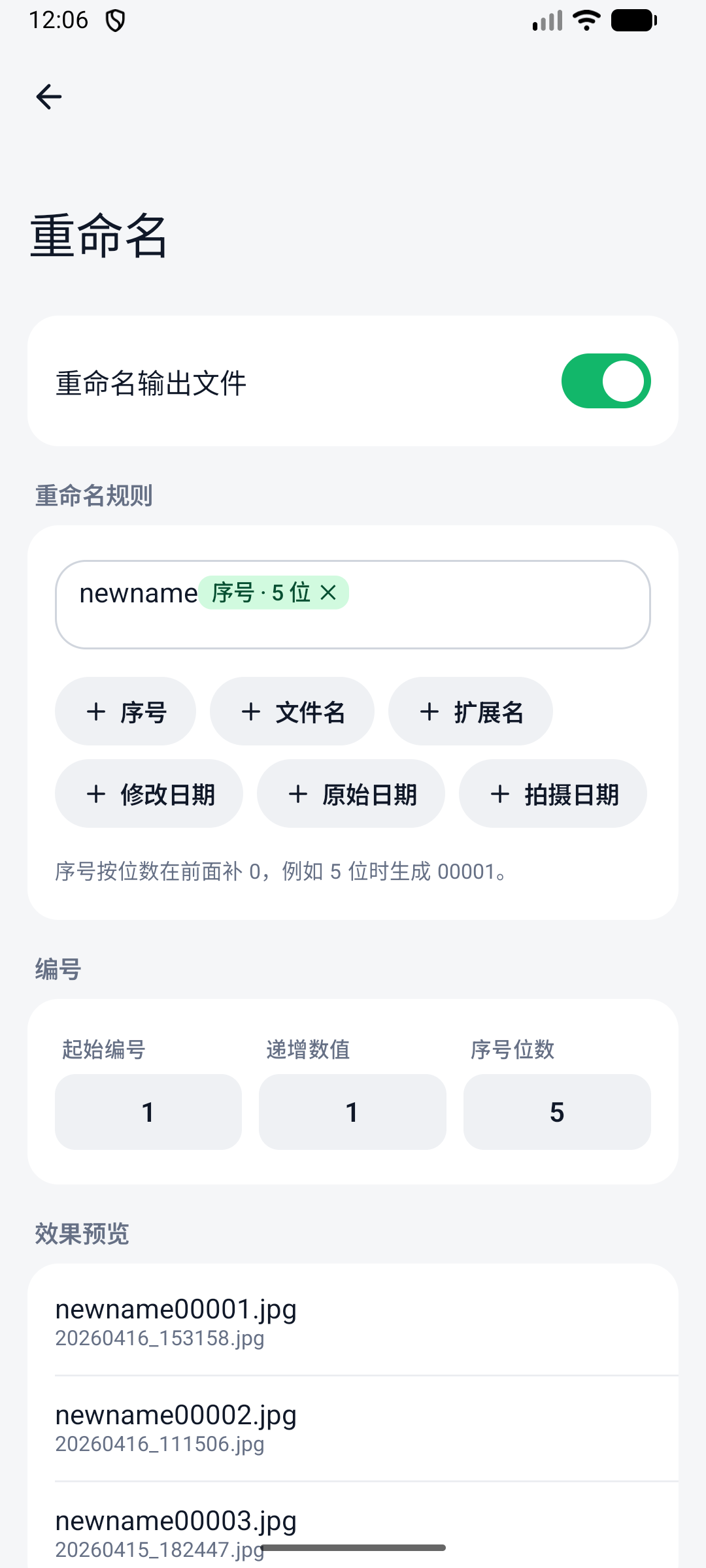Tap the plus icon on 扩展名 chip
Image resolution: width=706 pixels, height=1568 pixels.
pyautogui.click(x=429, y=711)
